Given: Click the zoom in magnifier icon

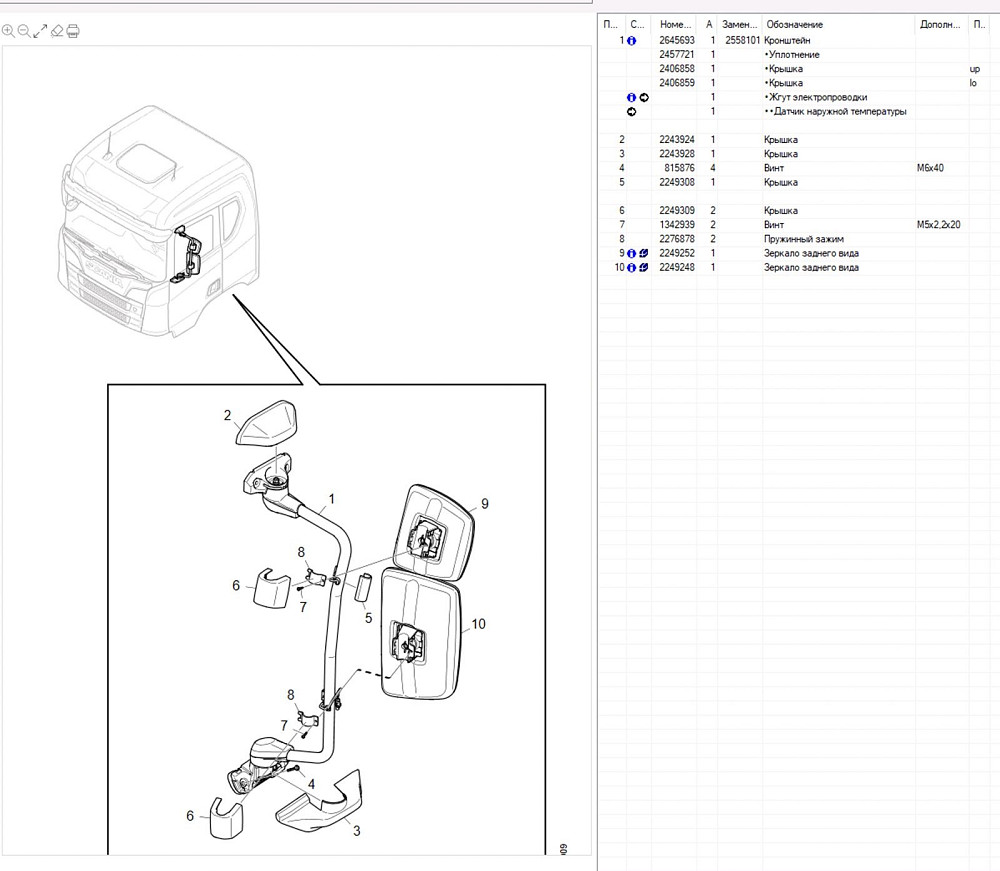Looking at the screenshot, I should point(9,31).
